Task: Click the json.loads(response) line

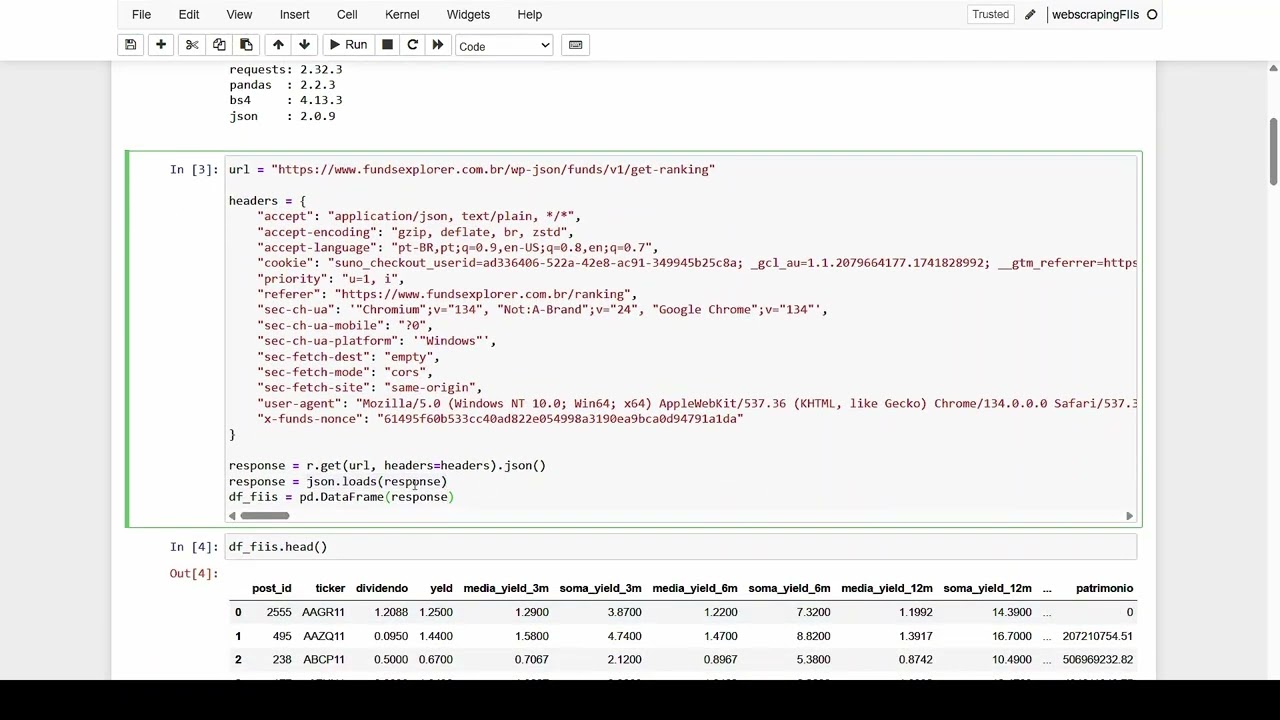Action: (x=337, y=481)
